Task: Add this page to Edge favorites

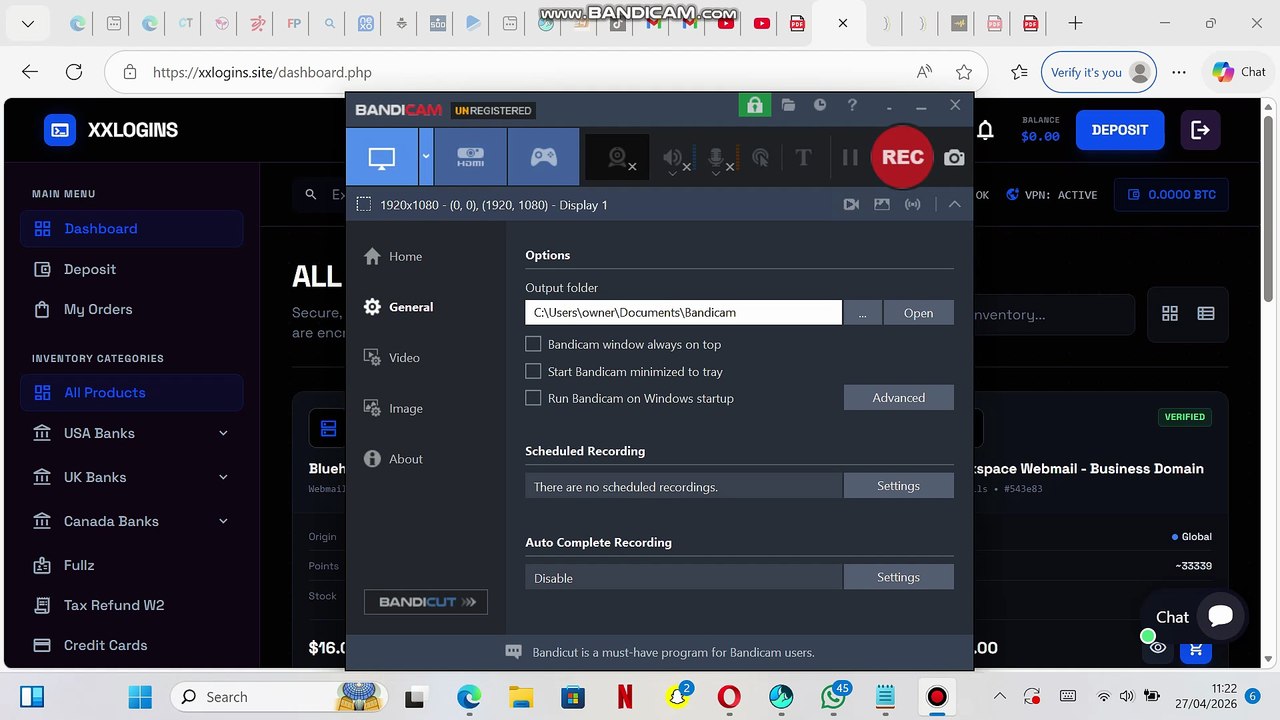Action: pos(964,72)
